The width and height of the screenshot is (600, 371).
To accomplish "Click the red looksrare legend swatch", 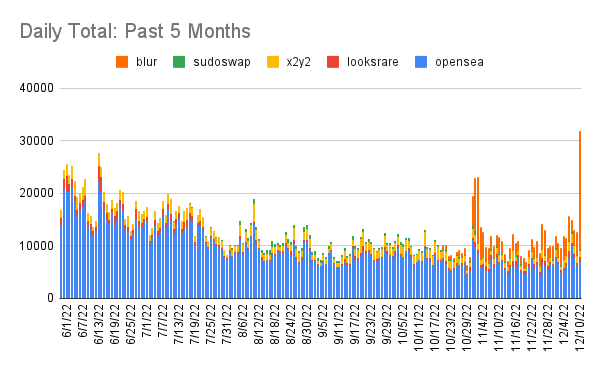I will [x=333, y=62].
